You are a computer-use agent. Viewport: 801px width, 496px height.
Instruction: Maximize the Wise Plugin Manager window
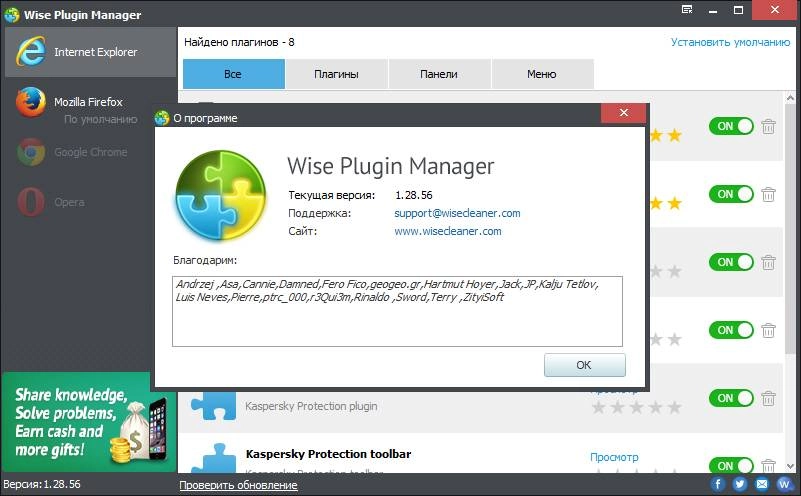(x=738, y=10)
